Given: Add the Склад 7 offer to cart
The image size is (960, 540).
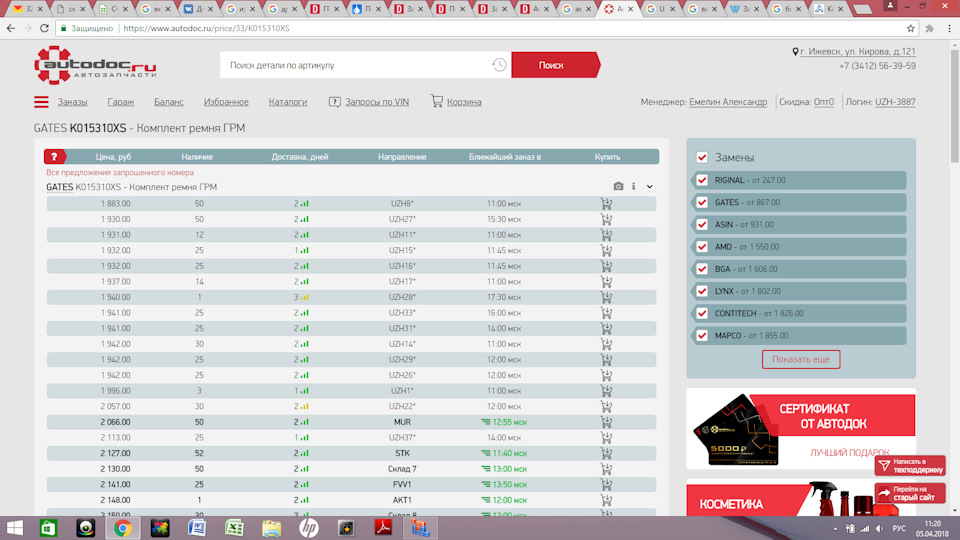Looking at the screenshot, I should point(606,469).
